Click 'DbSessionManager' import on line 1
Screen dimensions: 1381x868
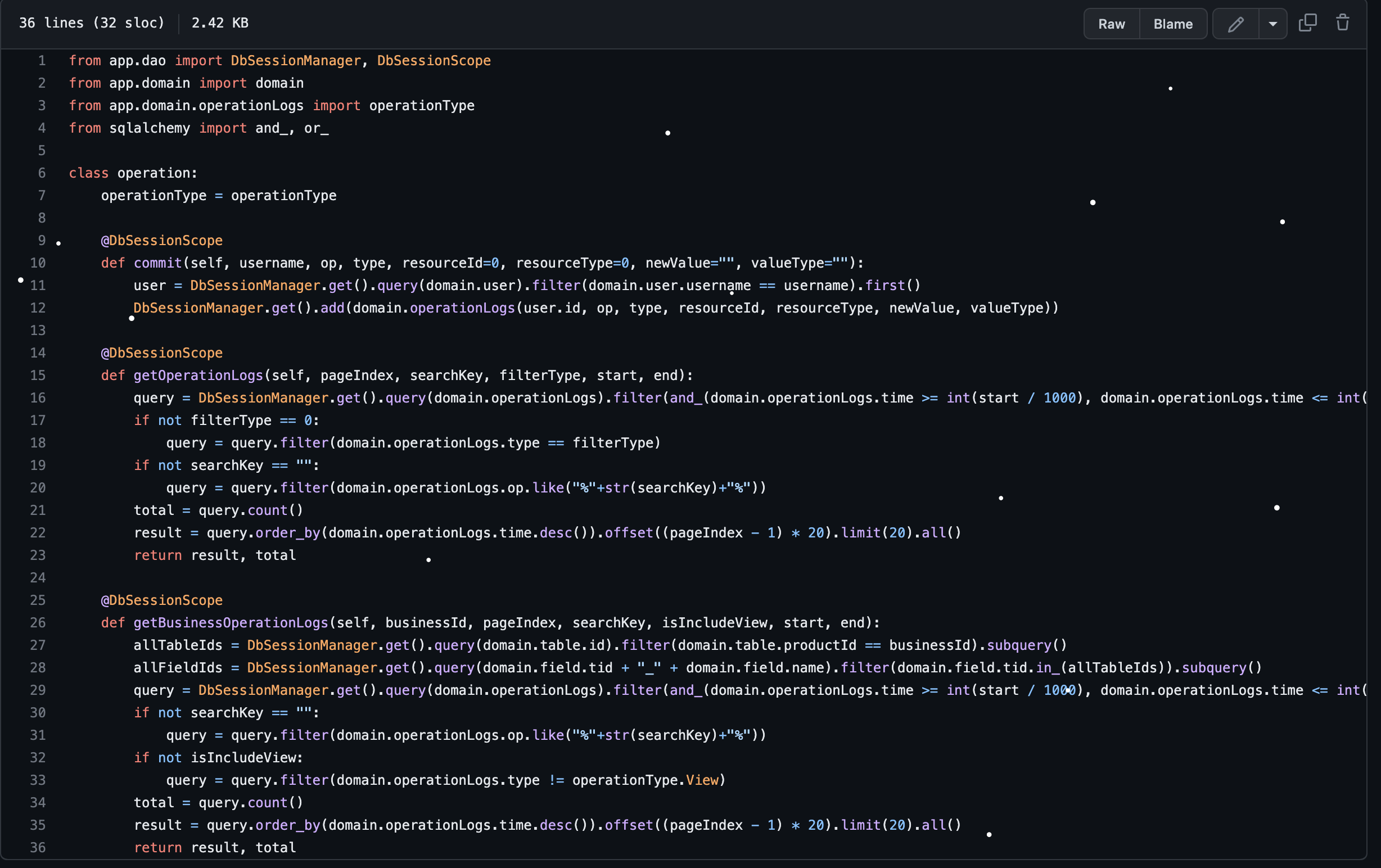coord(296,61)
